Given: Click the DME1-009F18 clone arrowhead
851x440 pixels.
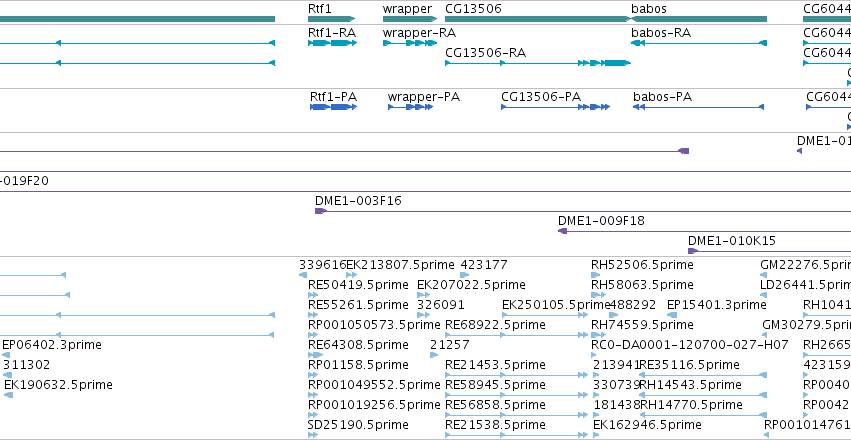Looking at the screenshot, I should 563,231.
